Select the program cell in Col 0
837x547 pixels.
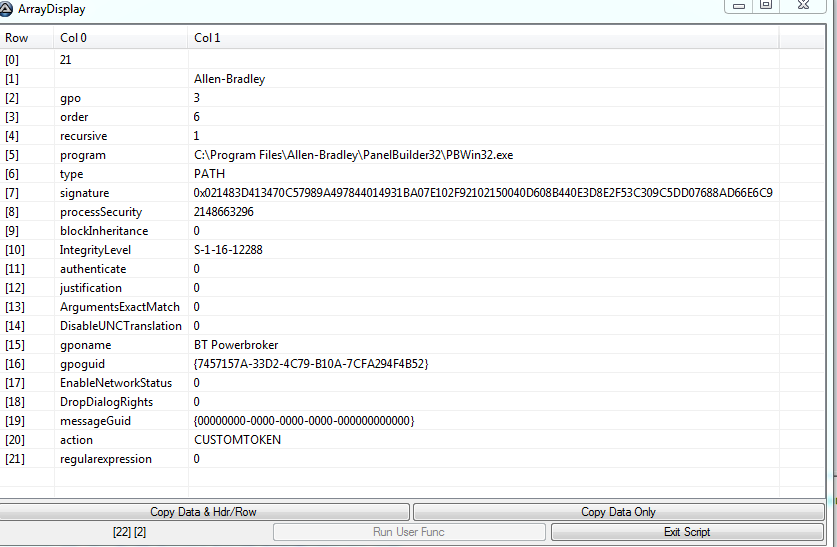tap(83, 155)
